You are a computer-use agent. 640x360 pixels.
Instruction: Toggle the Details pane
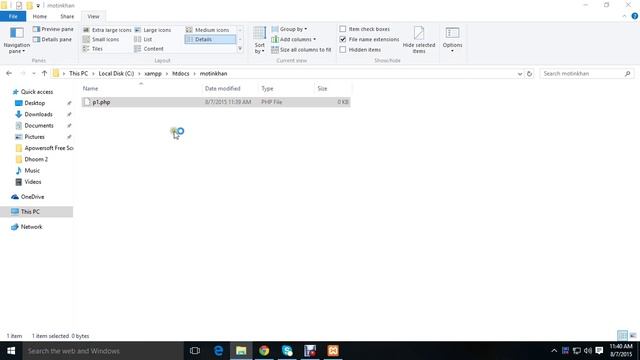[x=52, y=39]
